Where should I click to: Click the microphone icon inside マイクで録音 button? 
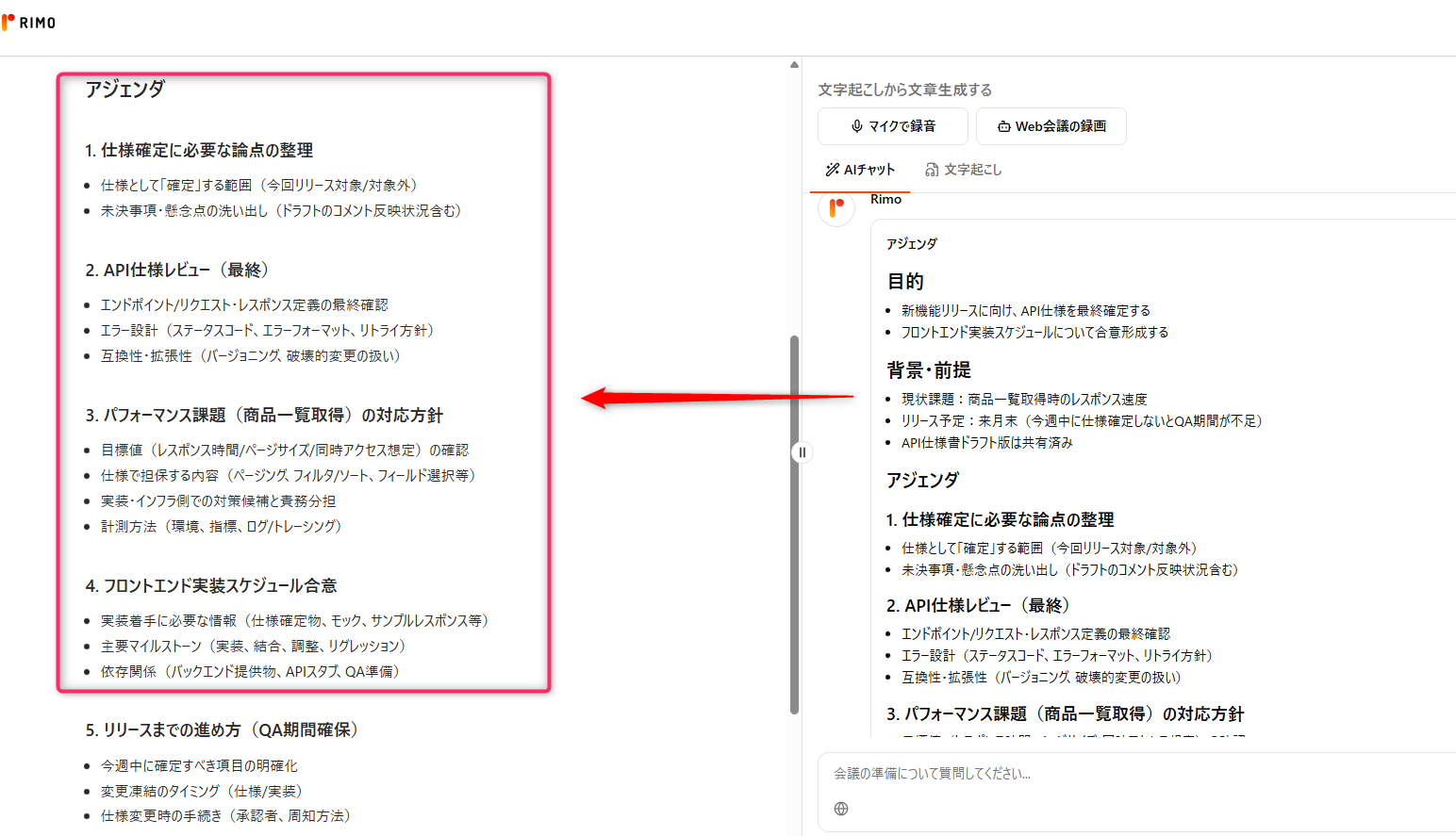855,125
